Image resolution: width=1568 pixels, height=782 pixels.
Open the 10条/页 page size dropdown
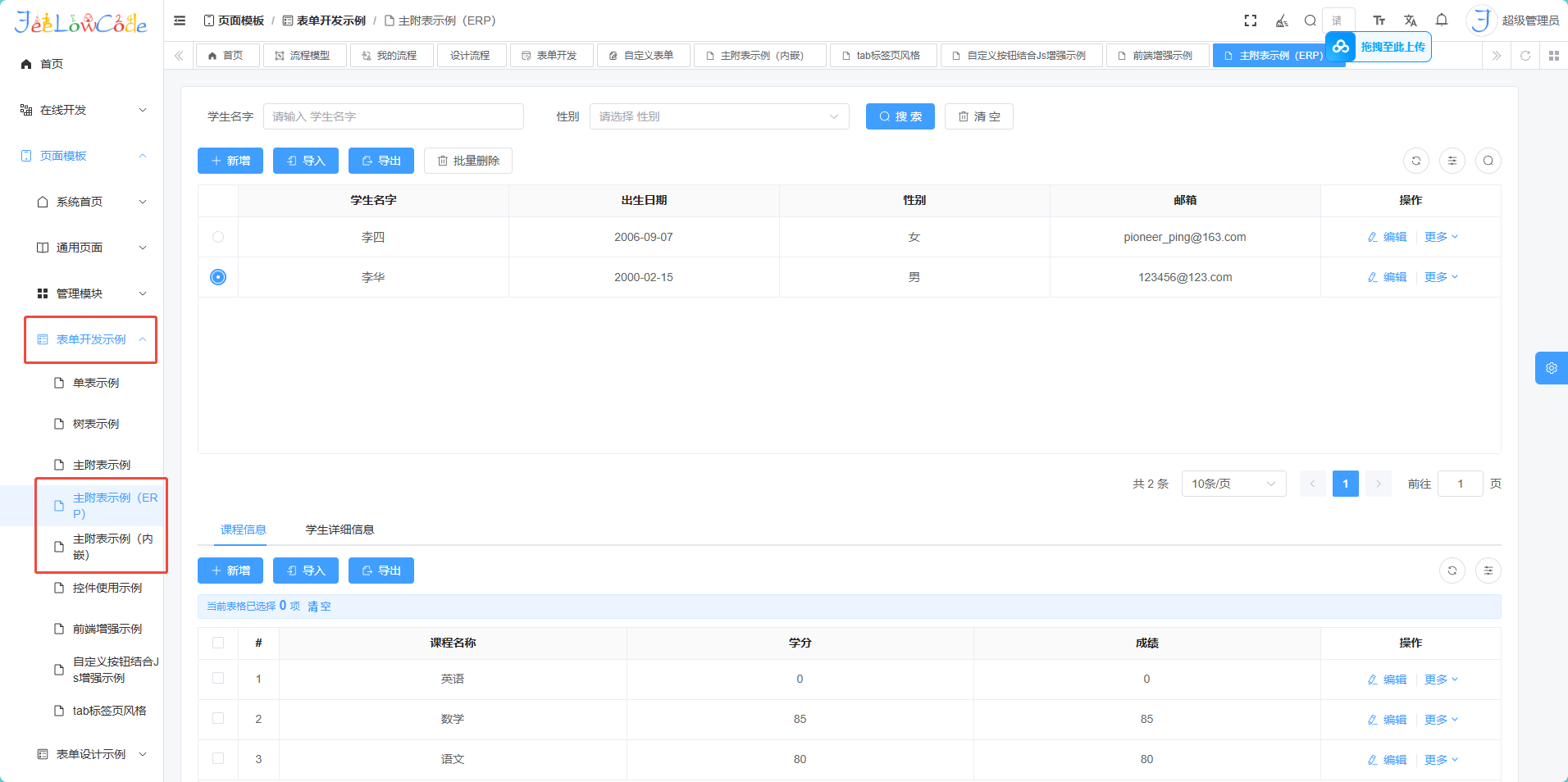[x=1233, y=484]
